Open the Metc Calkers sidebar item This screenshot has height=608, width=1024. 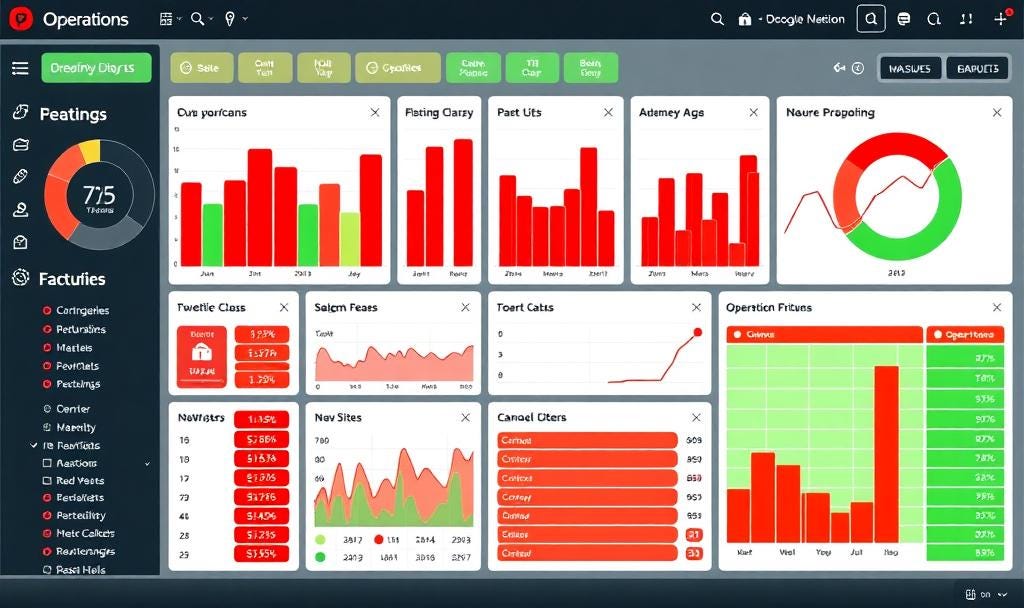(x=85, y=533)
